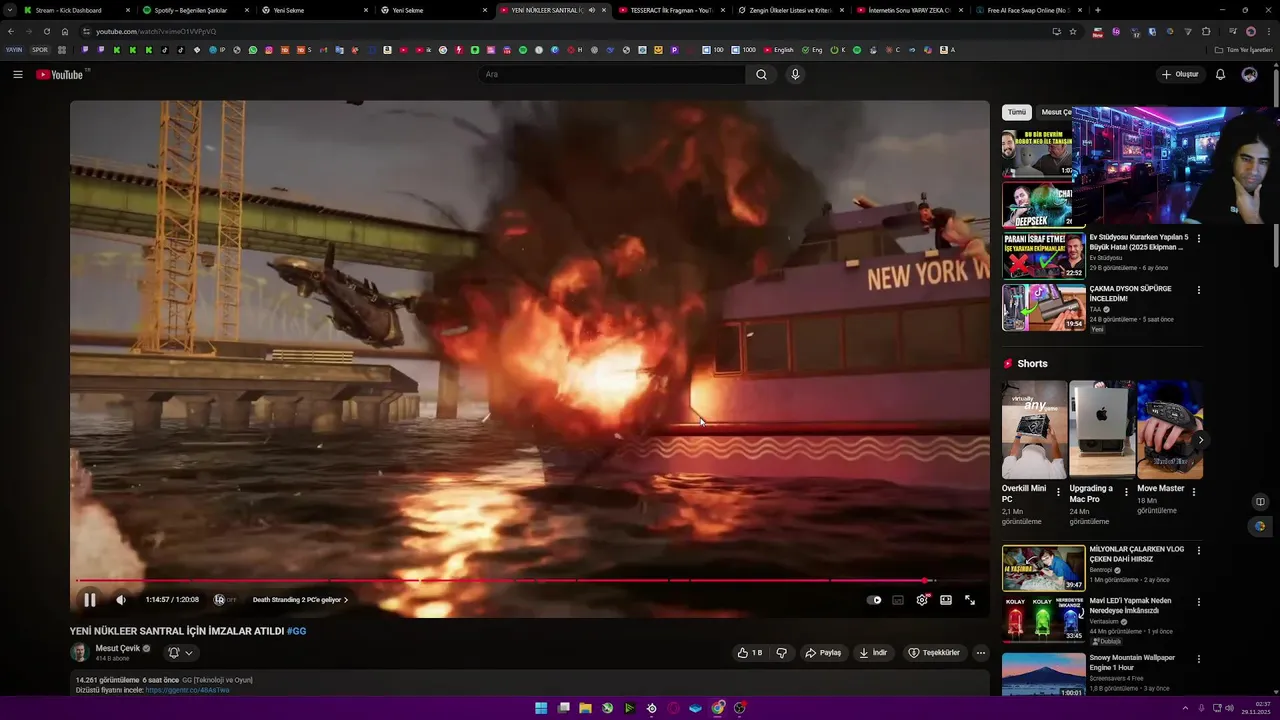1280x720 pixels.
Task: Open the ggentr.co link in description
Action: pos(187,690)
